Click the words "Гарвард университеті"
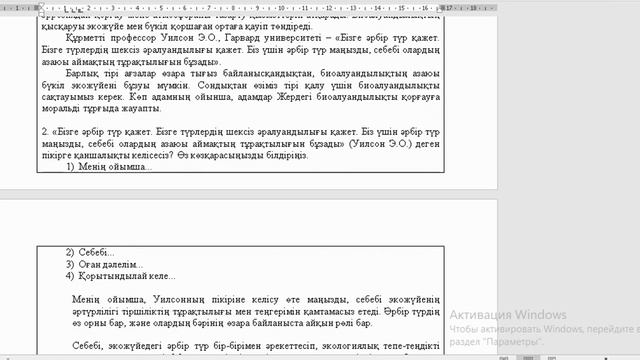Viewport: 640px width, 360px height. pos(273,38)
